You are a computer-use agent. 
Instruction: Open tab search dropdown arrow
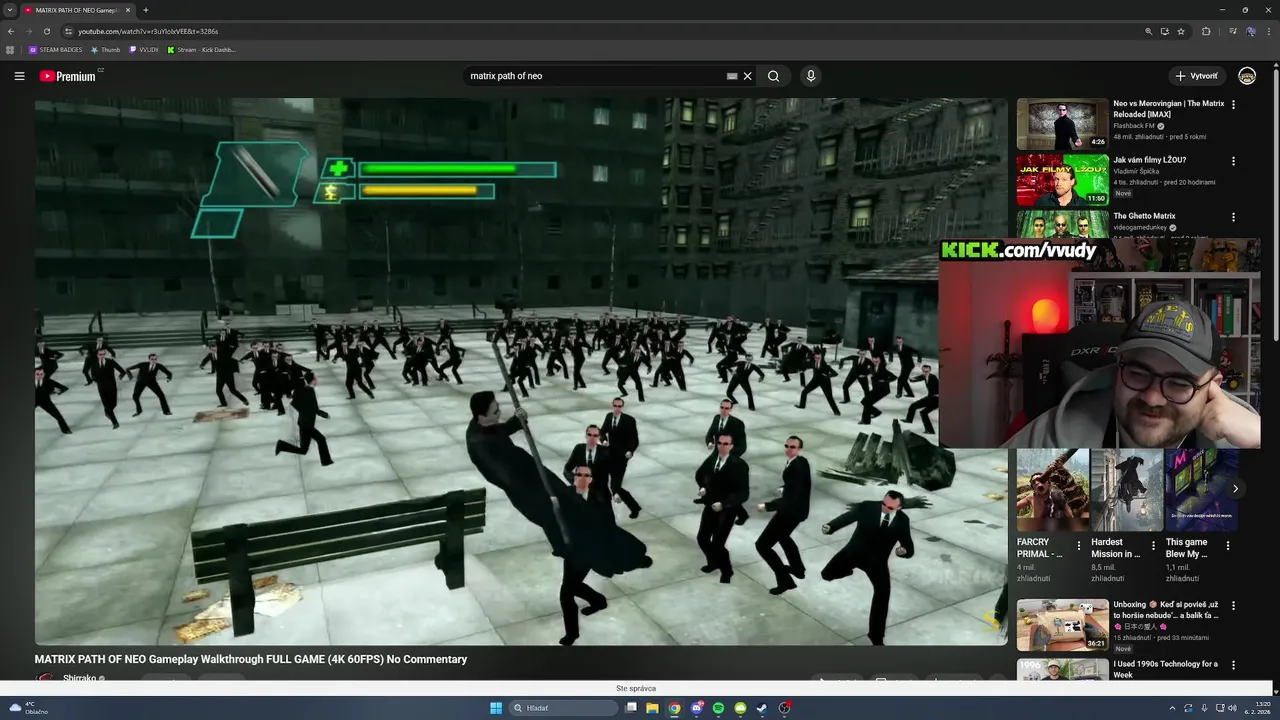click(10, 10)
